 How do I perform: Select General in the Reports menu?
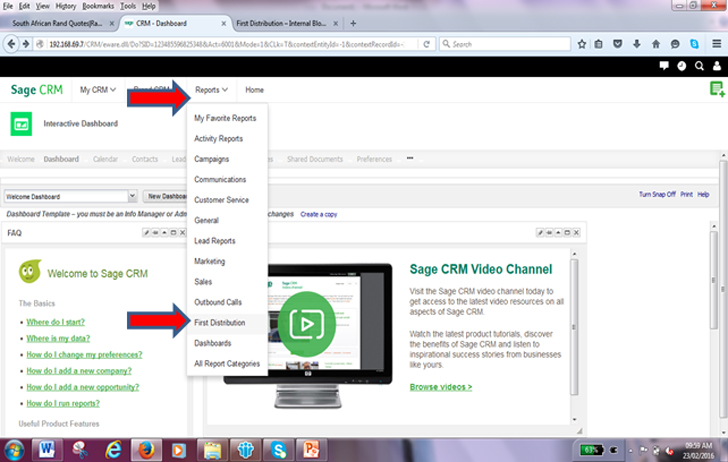point(206,221)
